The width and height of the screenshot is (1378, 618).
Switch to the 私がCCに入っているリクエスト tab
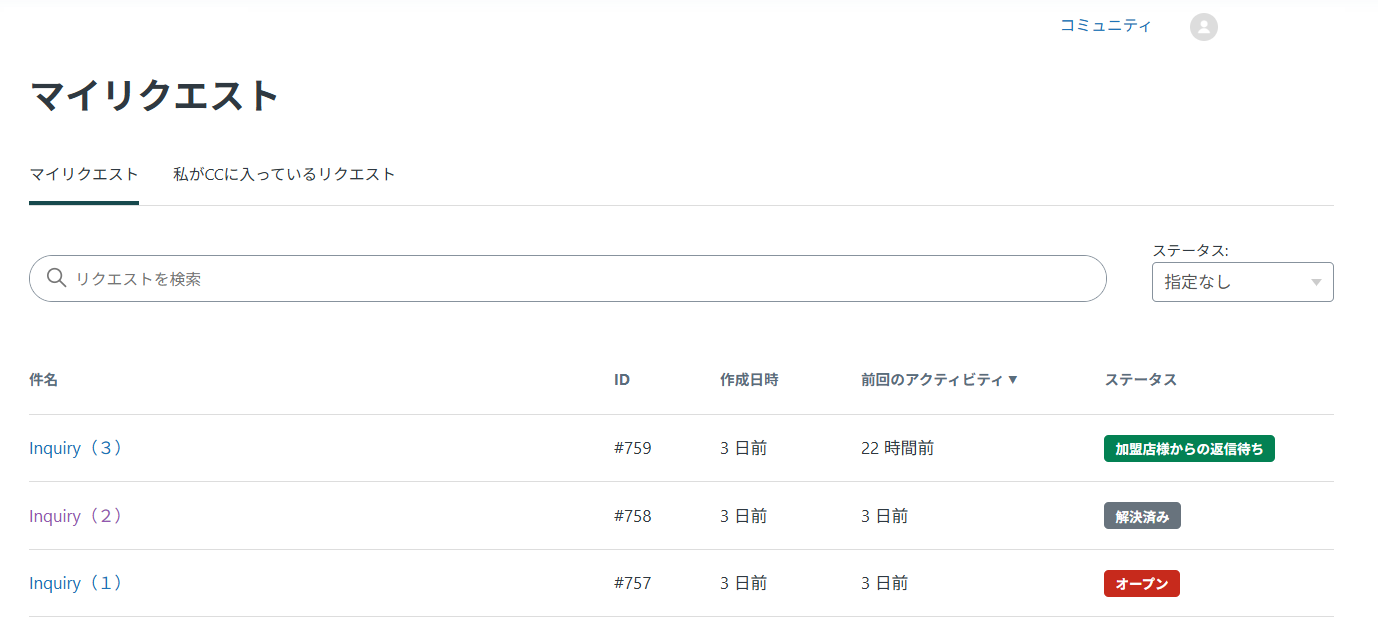tap(283, 173)
